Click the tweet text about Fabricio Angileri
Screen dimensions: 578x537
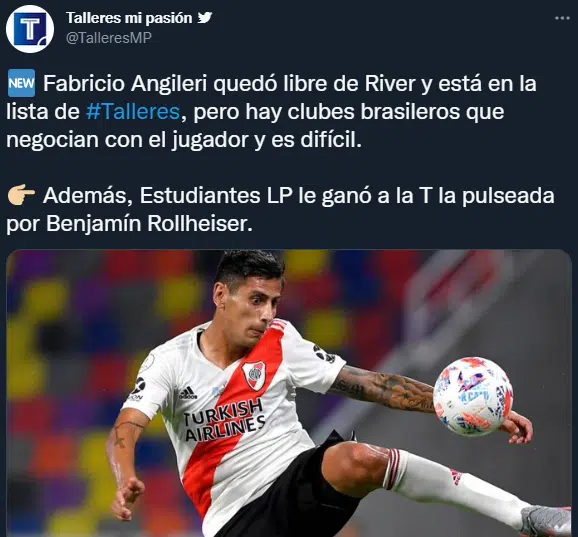[271, 111]
